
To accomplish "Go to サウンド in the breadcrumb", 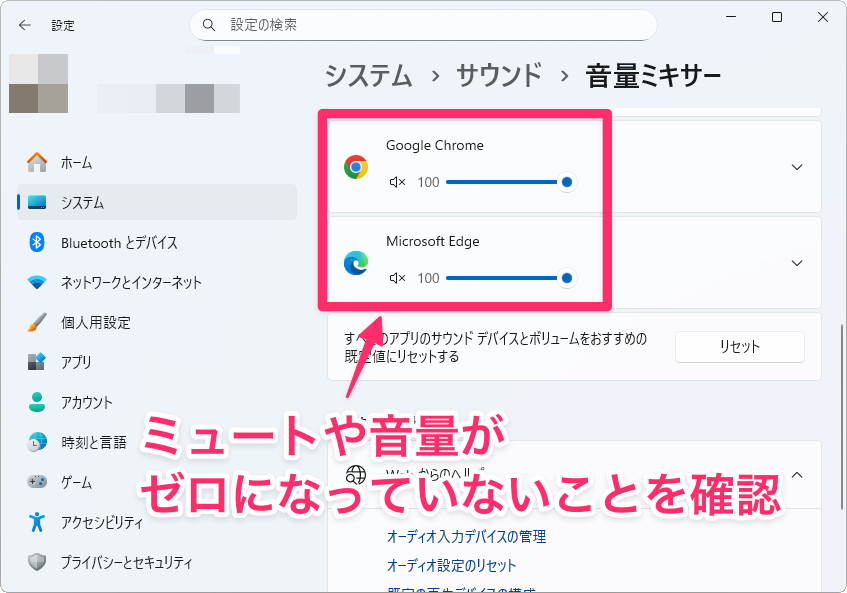I will (x=499, y=75).
